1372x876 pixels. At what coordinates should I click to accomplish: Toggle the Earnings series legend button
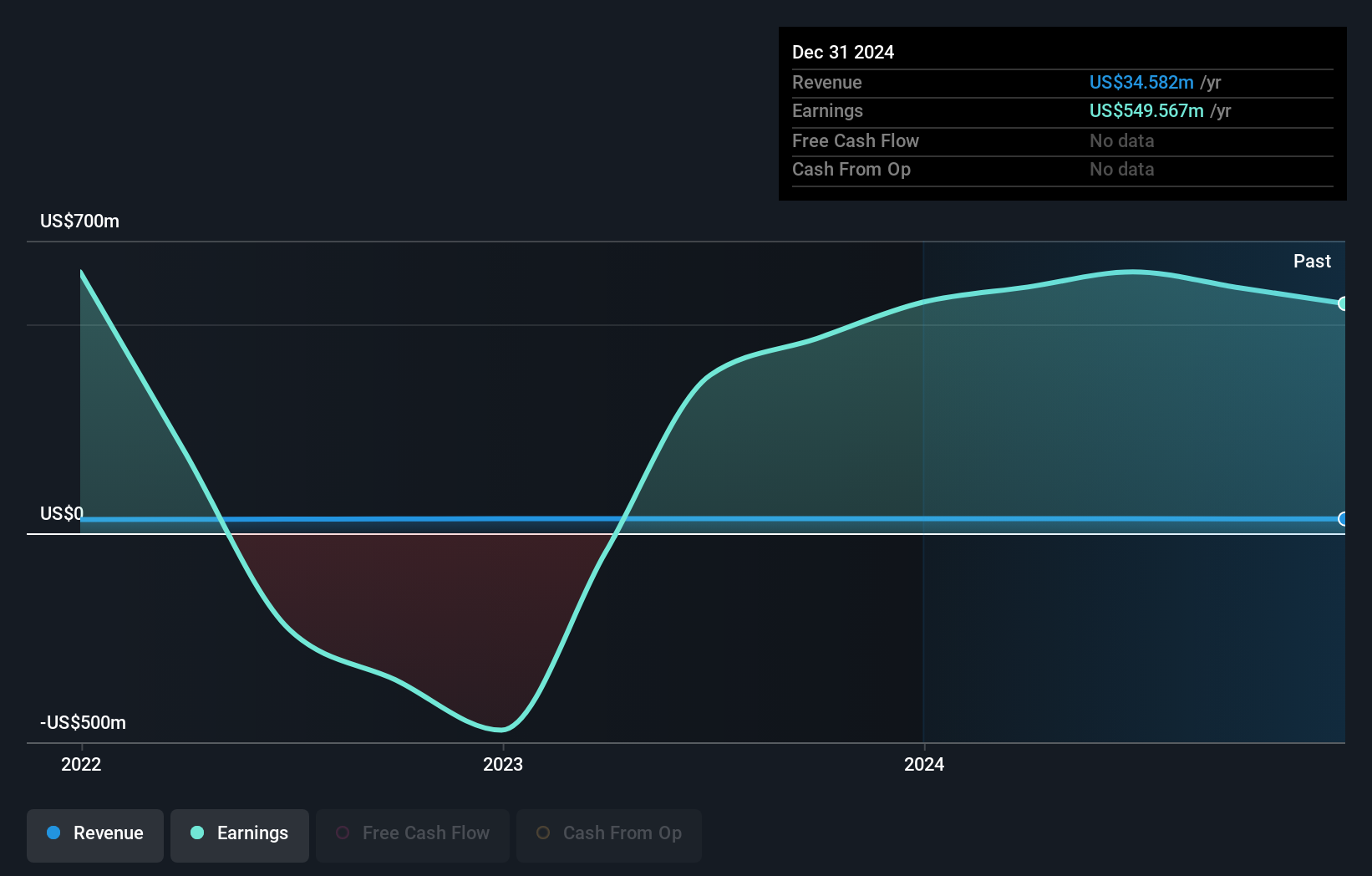pyautogui.click(x=240, y=835)
